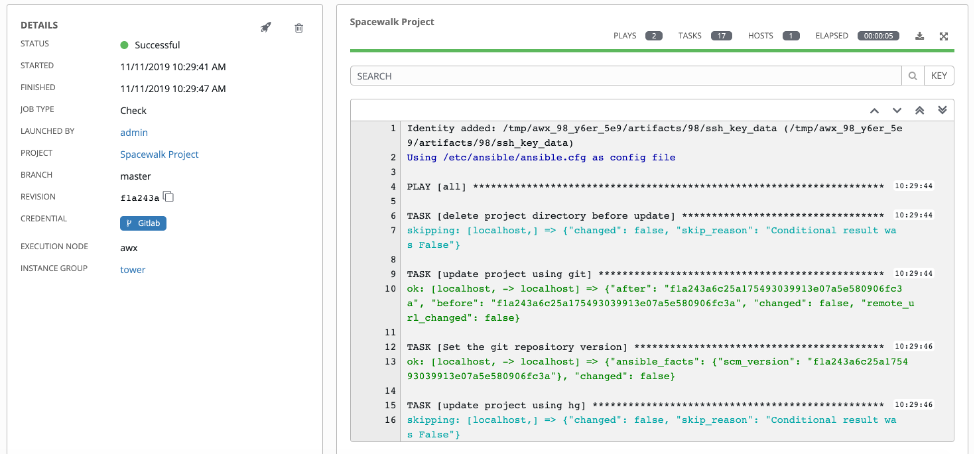Click TASK delete project directory line
The height and width of the screenshot is (454, 974).
pos(645,216)
